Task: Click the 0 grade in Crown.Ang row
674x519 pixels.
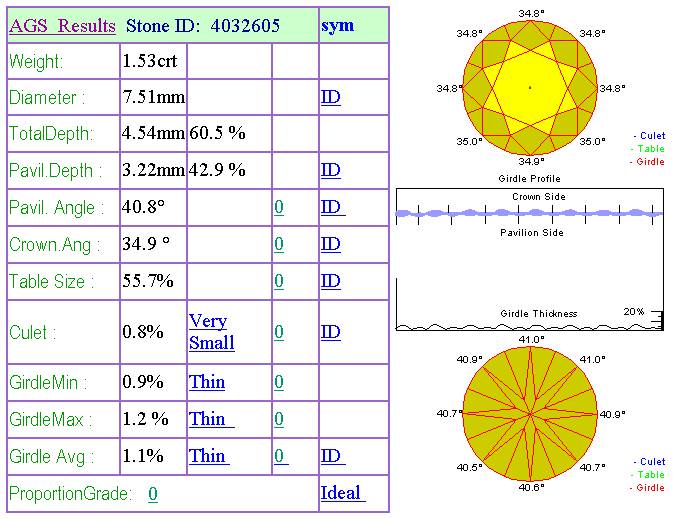Action: point(279,244)
